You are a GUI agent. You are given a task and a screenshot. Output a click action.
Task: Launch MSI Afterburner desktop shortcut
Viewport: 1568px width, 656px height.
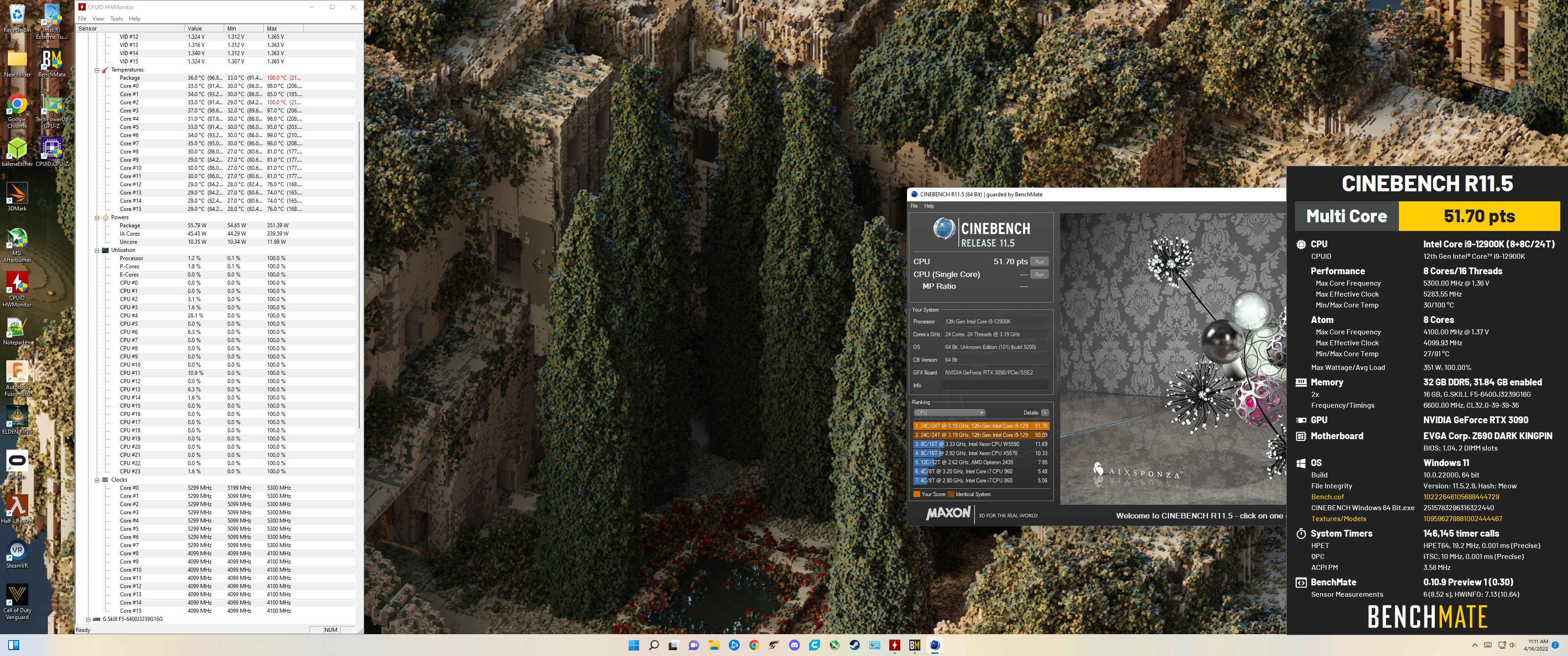17,245
